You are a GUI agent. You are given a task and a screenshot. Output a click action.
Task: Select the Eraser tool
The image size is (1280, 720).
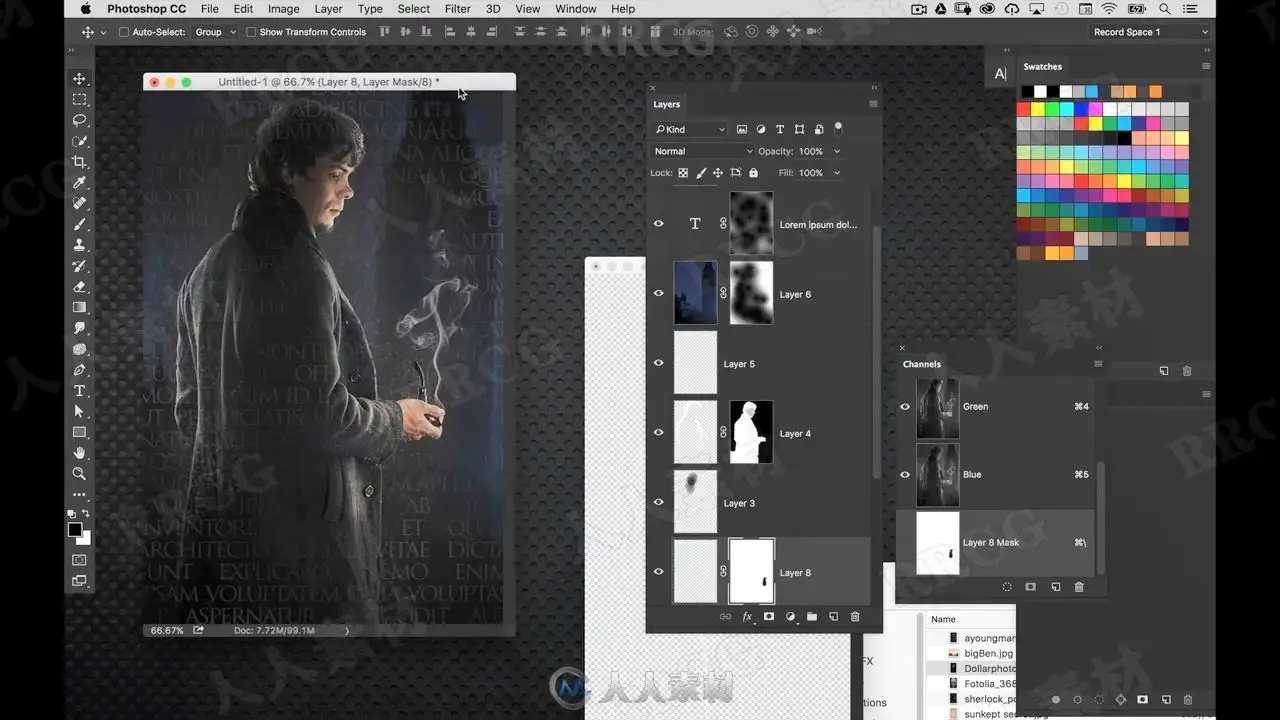point(79,287)
